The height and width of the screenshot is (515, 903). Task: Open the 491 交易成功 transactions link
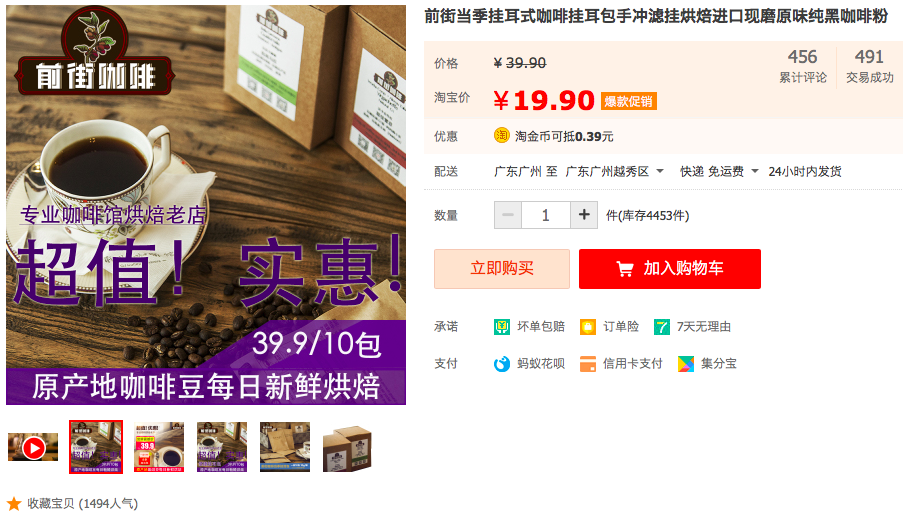[x=869, y=66]
